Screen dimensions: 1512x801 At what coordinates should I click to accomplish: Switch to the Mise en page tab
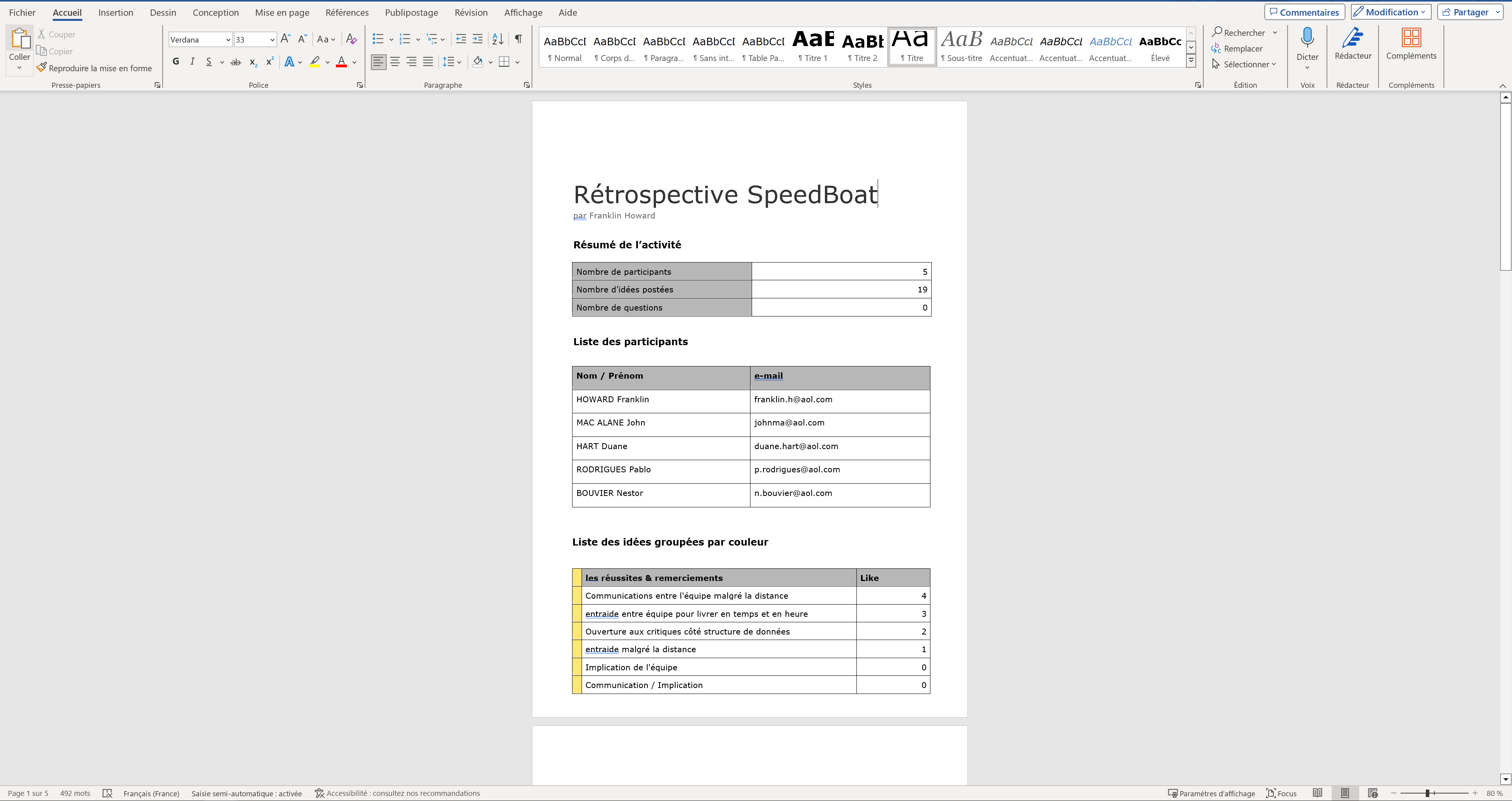[282, 12]
